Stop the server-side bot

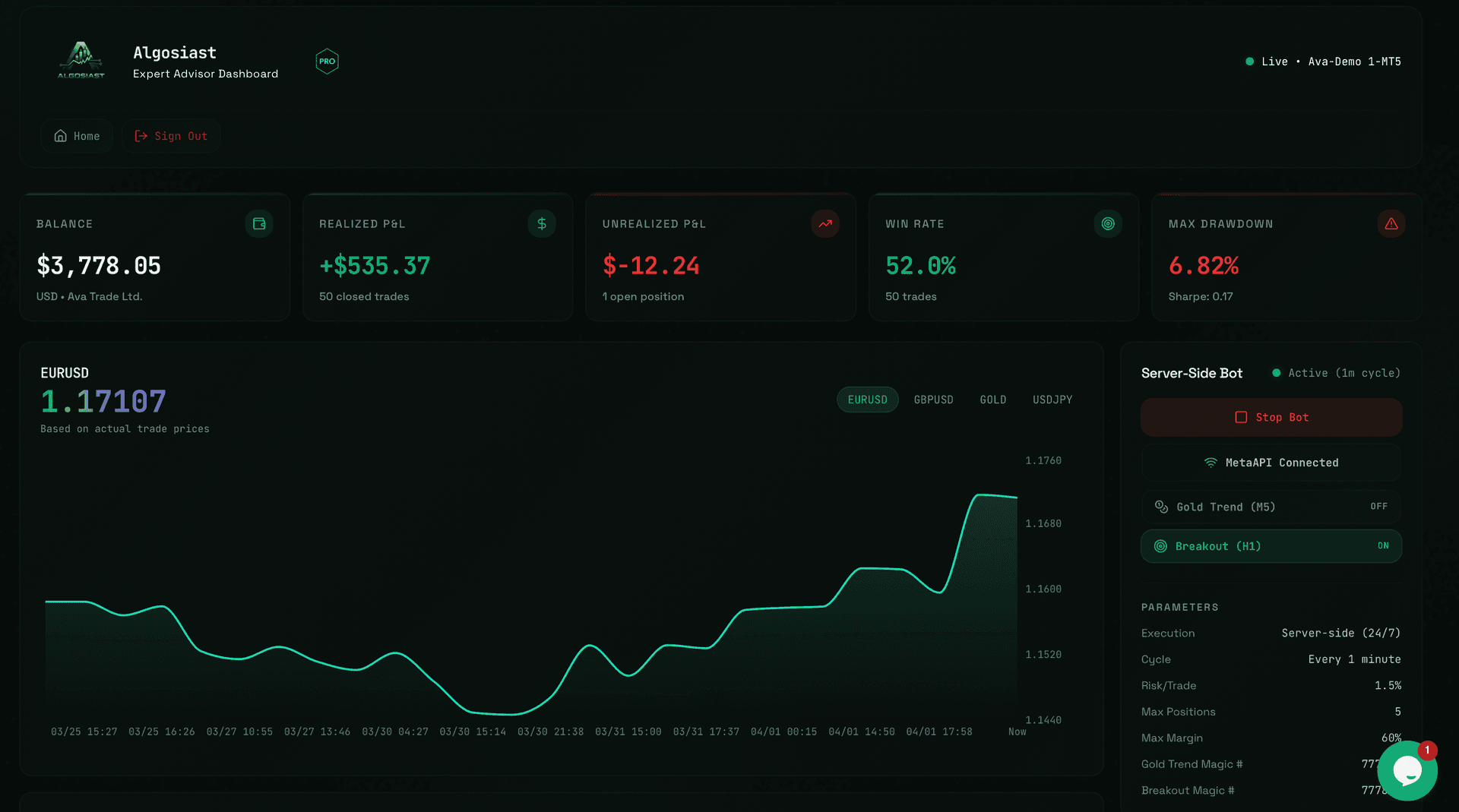coord(1271,417)
